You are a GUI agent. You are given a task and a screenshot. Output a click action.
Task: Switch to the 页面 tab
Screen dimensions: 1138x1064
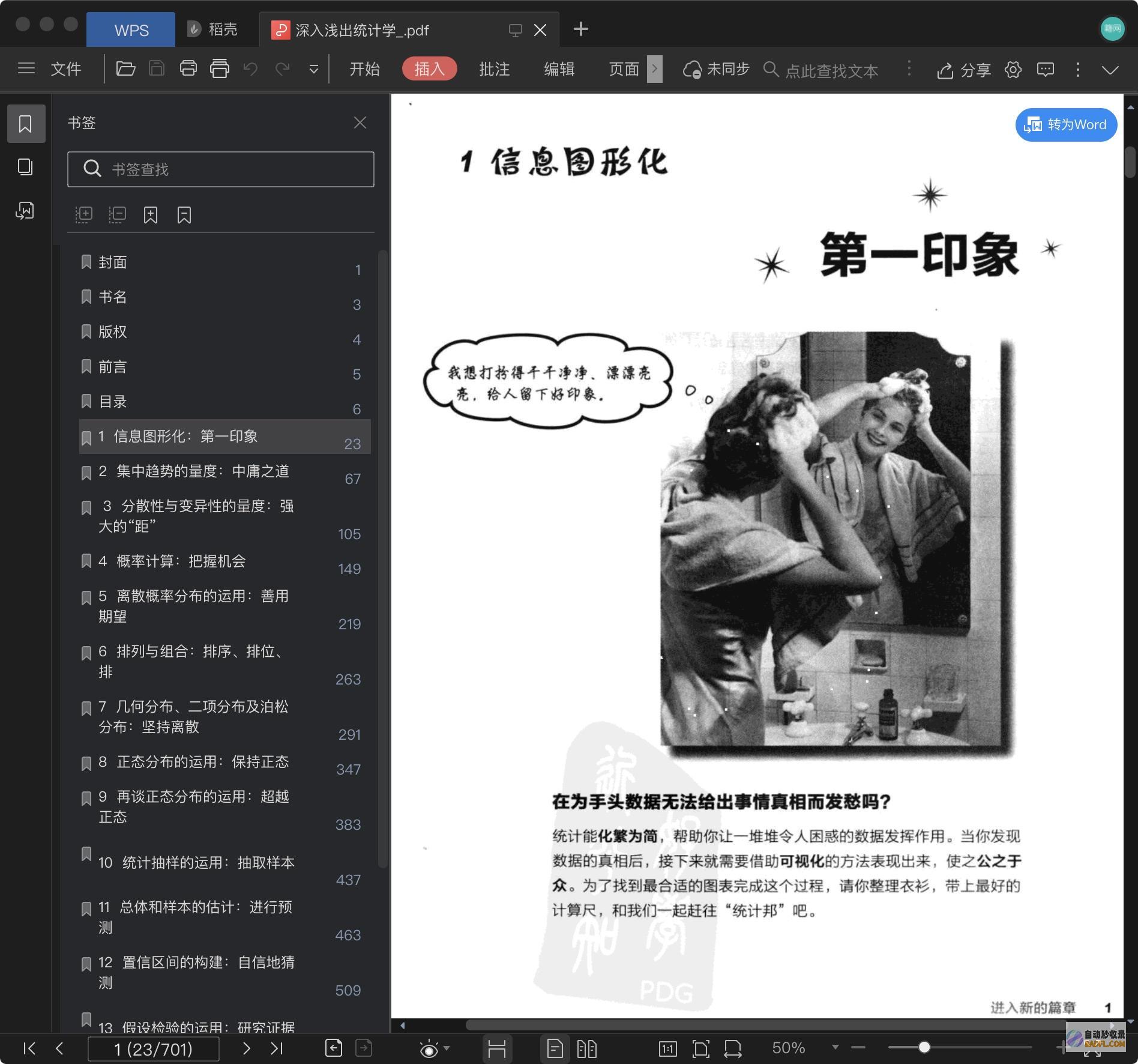click(624, 69)
